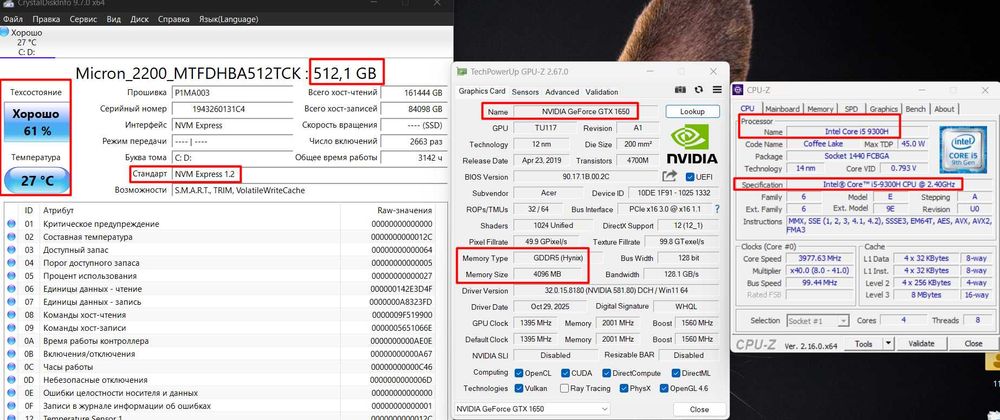Switch to the SPD tab in CPU-Z

coord(851,109)
